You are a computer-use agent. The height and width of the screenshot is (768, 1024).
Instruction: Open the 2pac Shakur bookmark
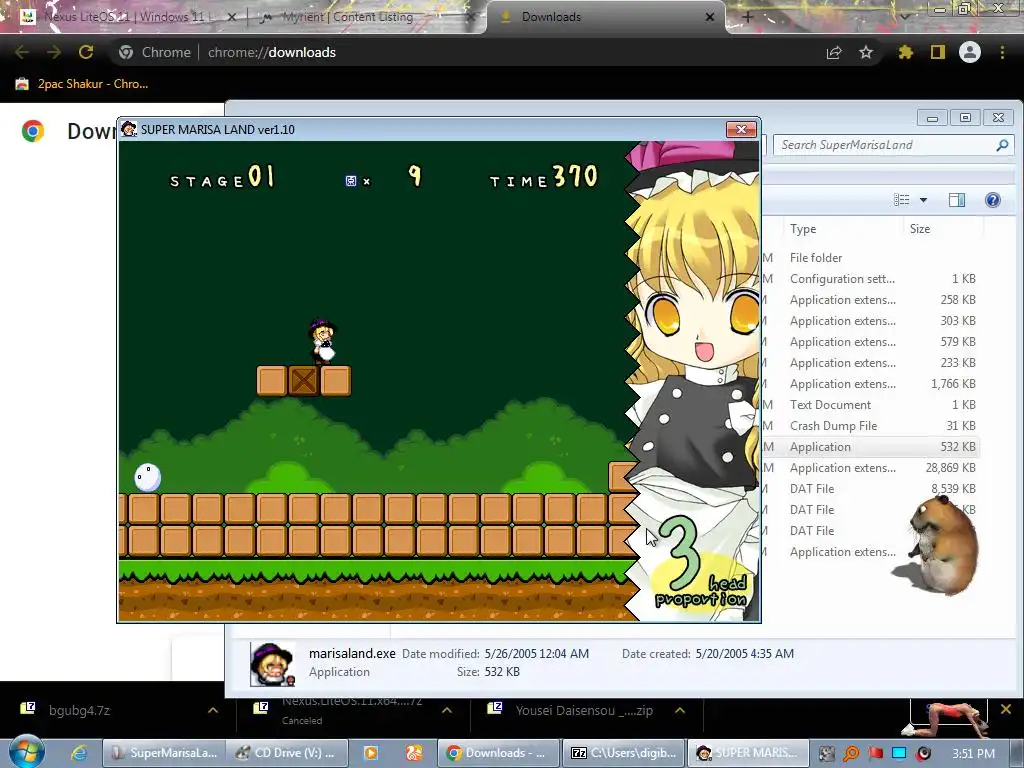[82, 84]
